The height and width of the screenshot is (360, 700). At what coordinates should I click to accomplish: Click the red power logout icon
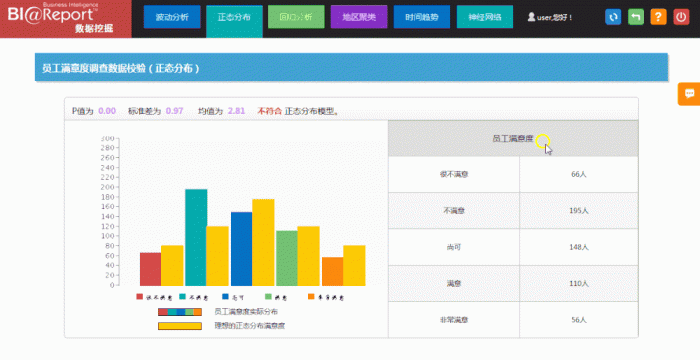(681, 17)
